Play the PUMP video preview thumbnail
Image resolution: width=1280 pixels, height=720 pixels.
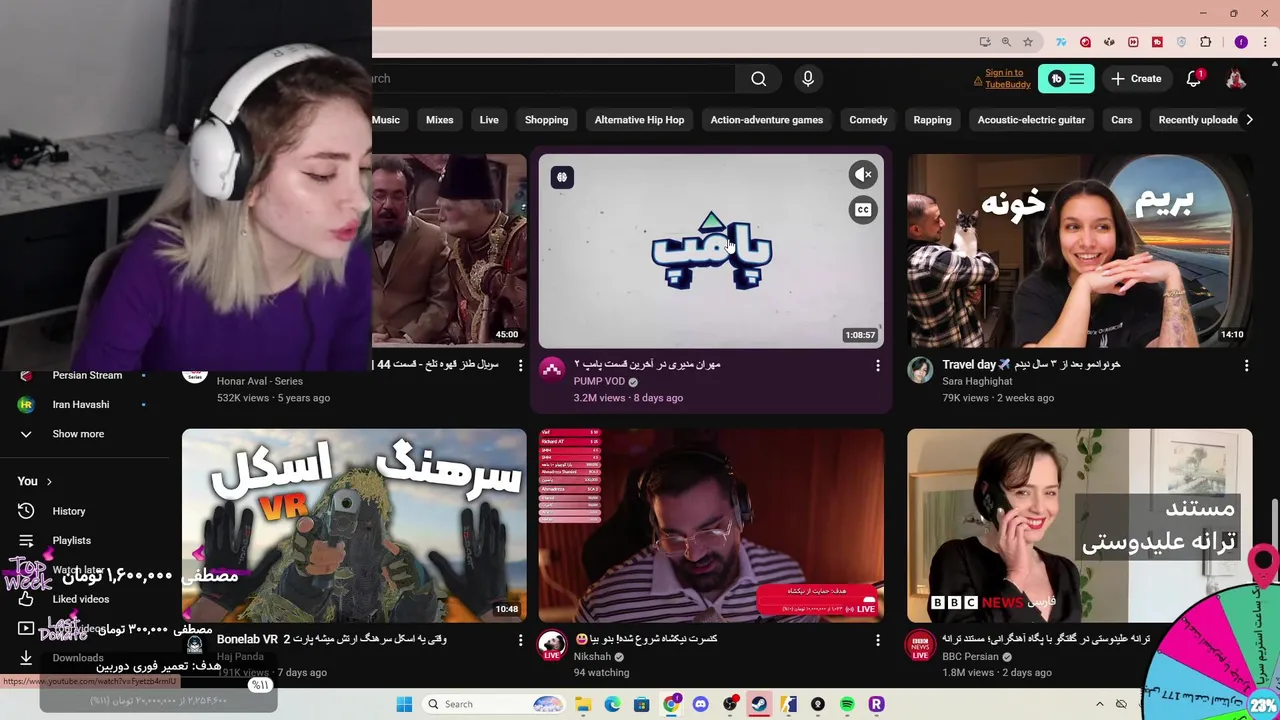click(711, 251)
